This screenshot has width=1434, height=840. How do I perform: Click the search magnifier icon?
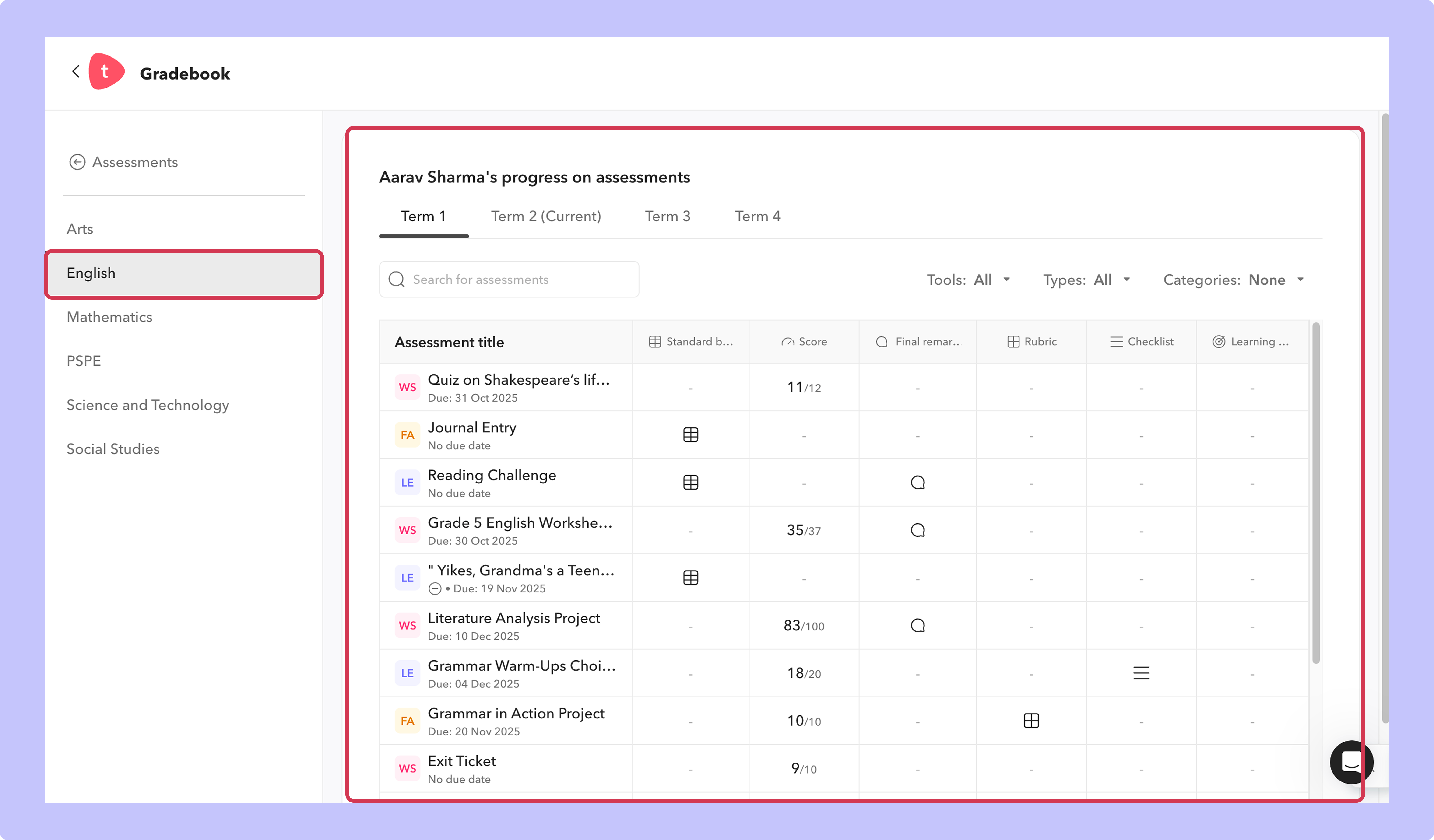pyautogui.click(x=397, y=279)
